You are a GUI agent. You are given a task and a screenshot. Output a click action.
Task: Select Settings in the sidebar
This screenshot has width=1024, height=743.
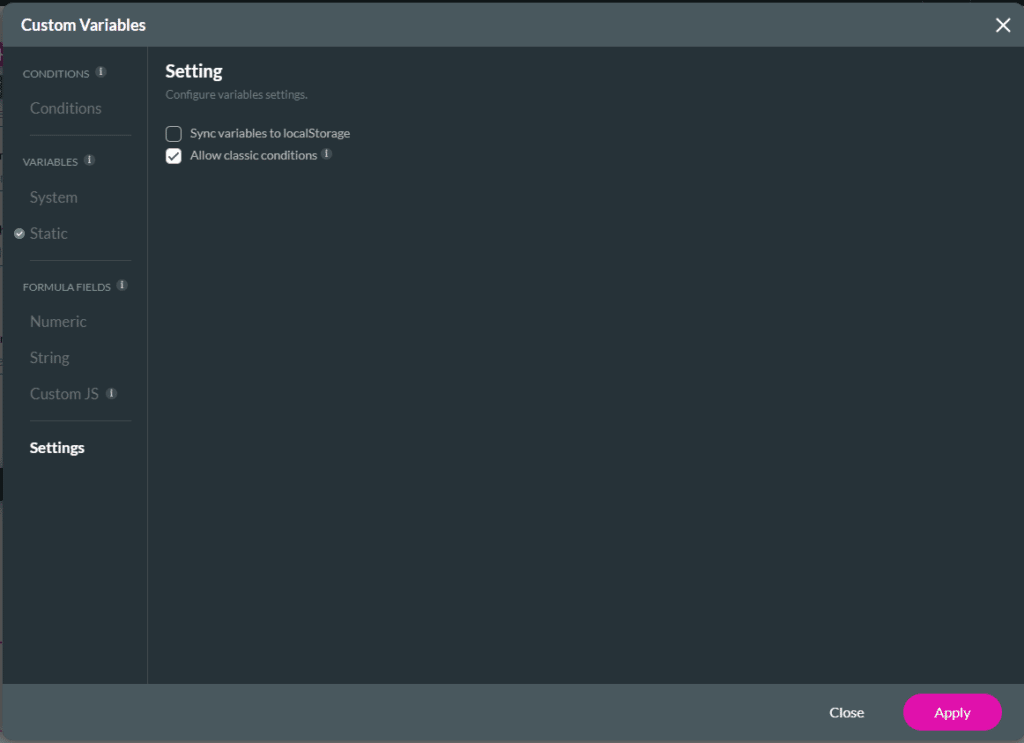click(56, 447)
